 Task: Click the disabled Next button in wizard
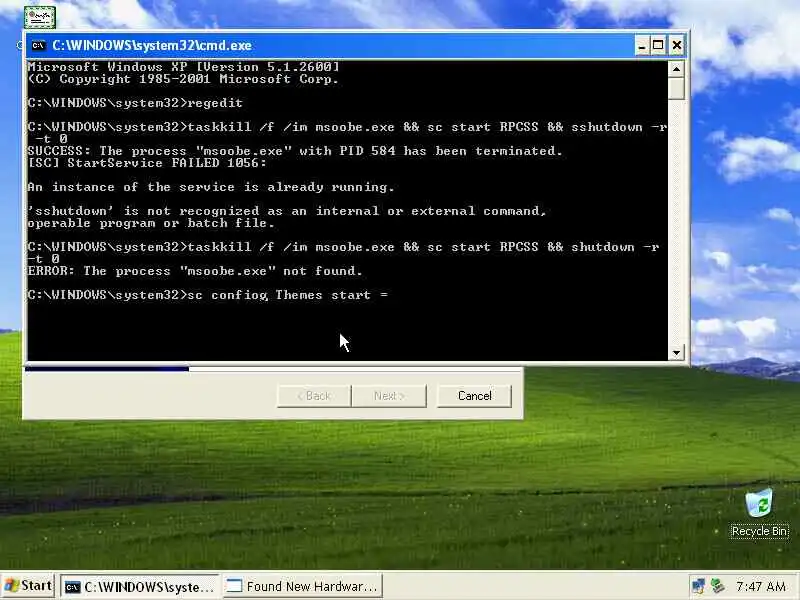(x=389, y=396)
